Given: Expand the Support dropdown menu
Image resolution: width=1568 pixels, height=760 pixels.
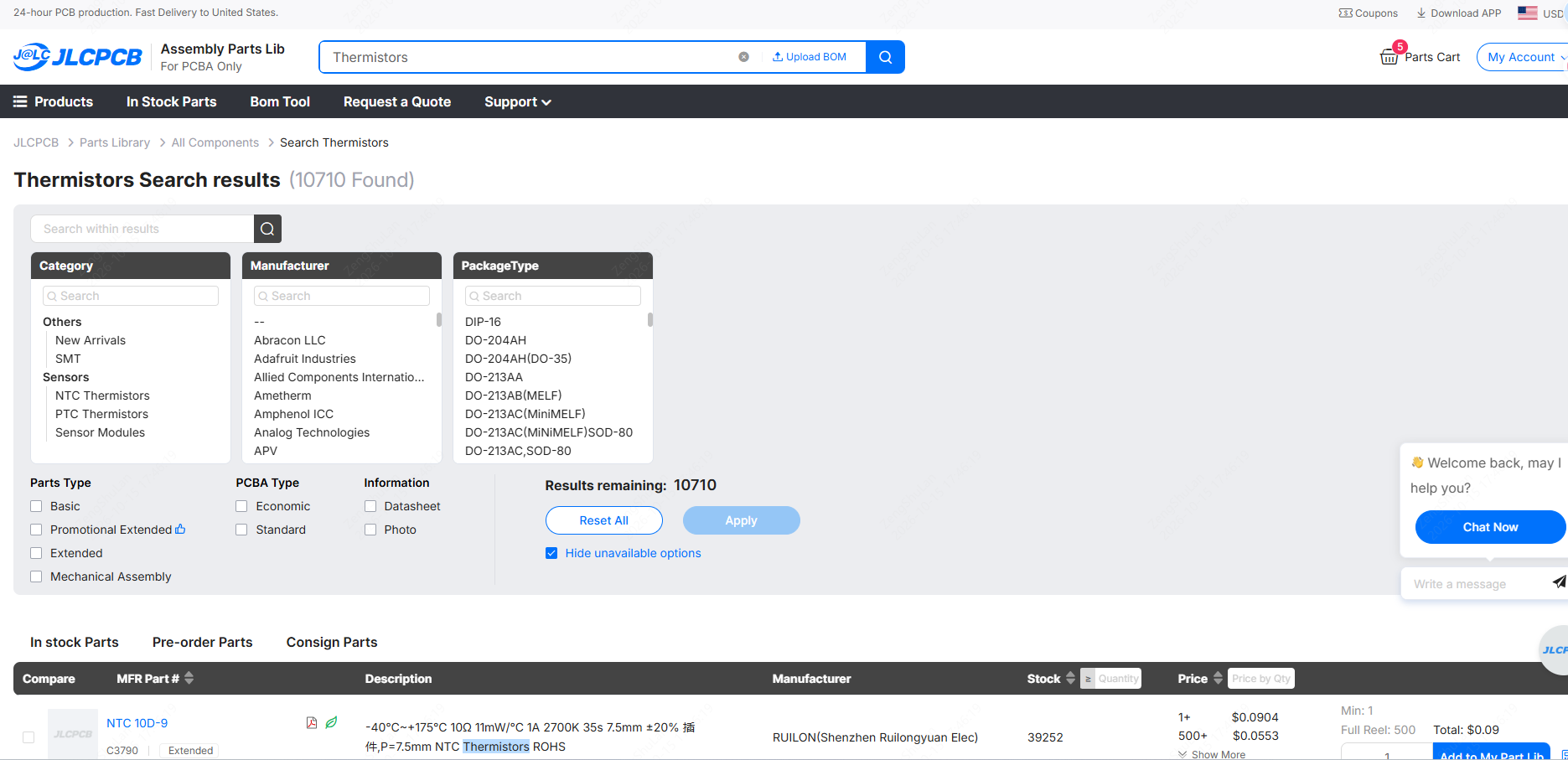Looking at the screenshot, I should pyautogui.click(x=517, y=101).
